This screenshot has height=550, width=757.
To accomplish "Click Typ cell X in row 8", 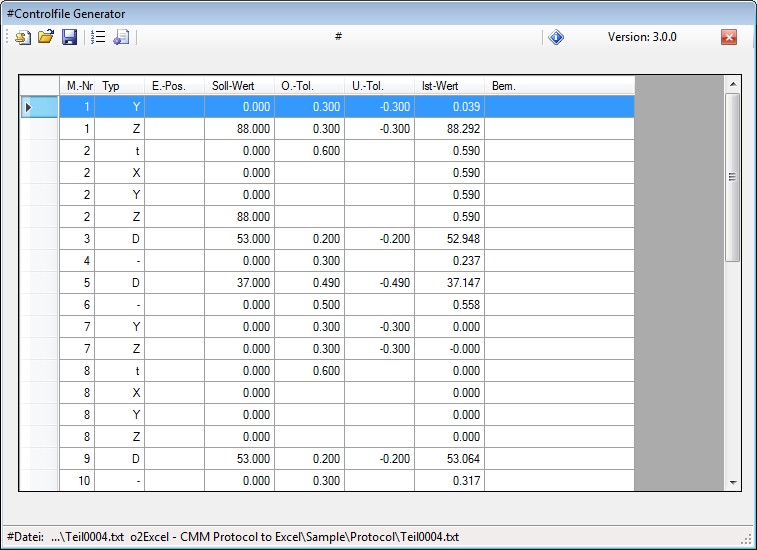I will click(120, 393).
